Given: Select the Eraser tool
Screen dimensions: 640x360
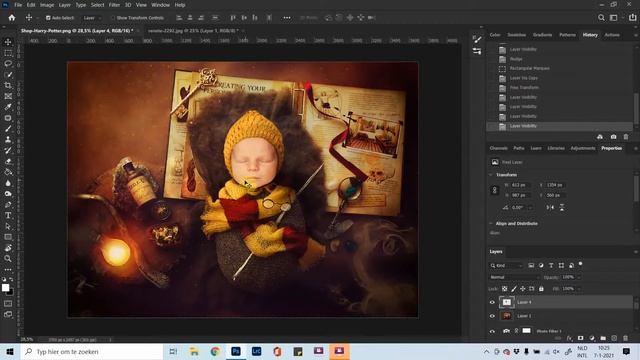Looking at the screenshot, I should (8, 161).
